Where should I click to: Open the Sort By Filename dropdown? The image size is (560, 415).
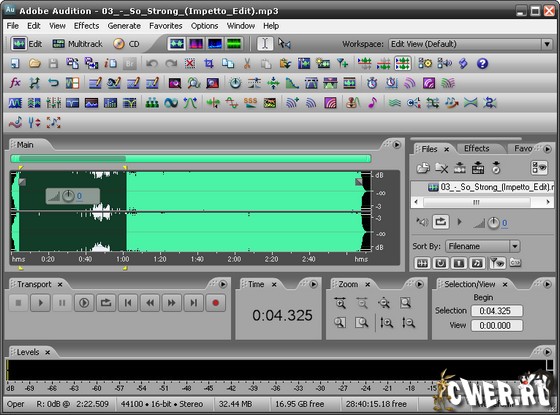[482, 246]
